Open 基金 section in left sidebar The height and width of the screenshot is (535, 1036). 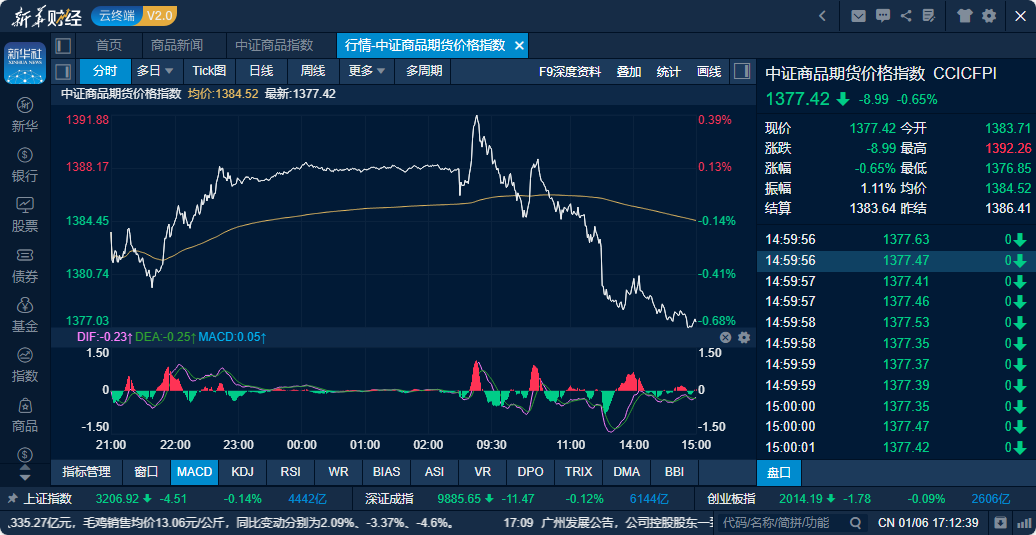[x=25, y=315]
